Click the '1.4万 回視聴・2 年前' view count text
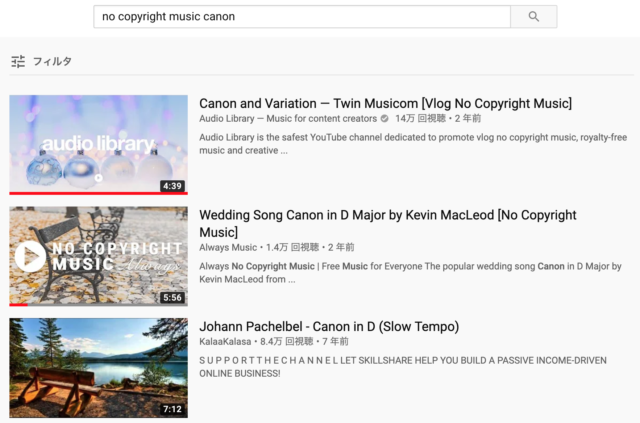 click(310, 247)
